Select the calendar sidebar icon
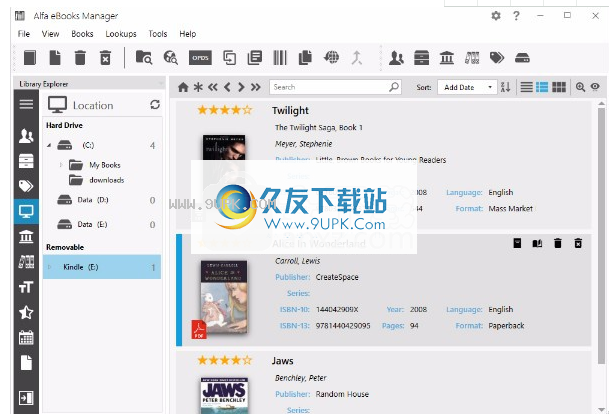The width and height of the screenshot is (609, 414). coord(26,337)
